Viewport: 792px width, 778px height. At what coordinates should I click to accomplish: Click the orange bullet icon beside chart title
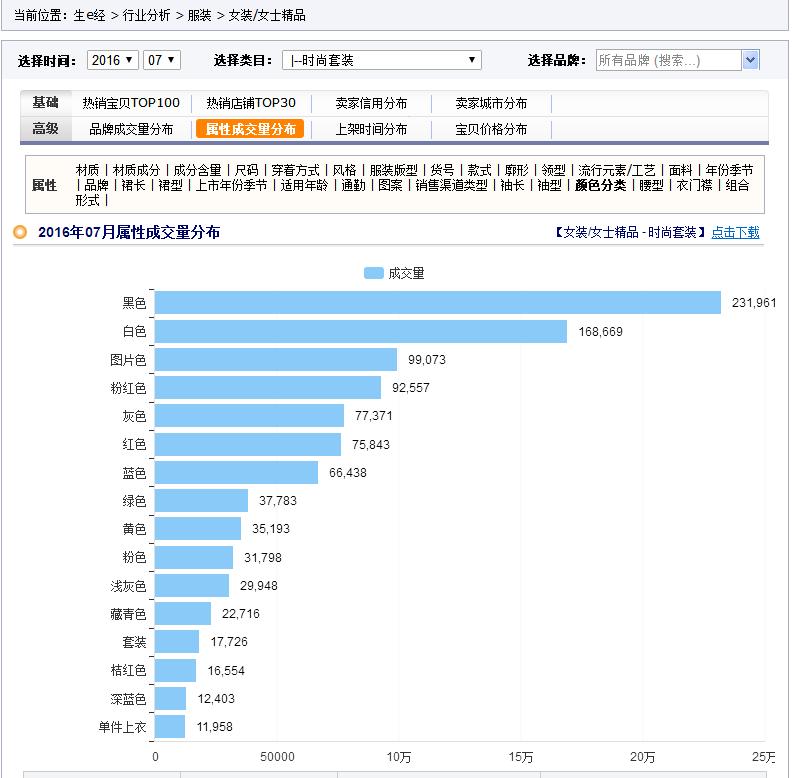20,232
